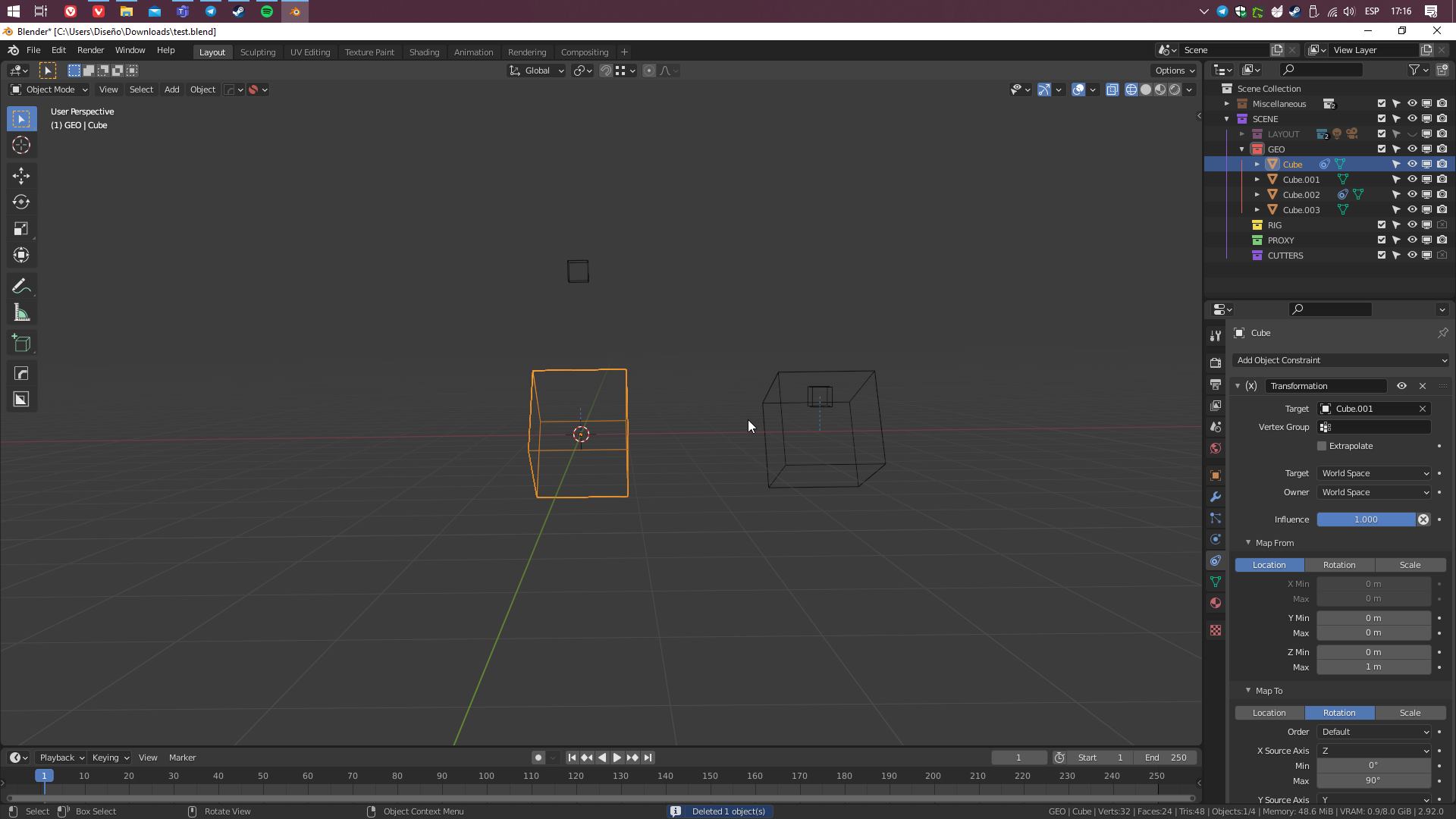This screenshot has height=819, width=1456.
Task: Select the Rotate tool
Action: coord(21,202)
